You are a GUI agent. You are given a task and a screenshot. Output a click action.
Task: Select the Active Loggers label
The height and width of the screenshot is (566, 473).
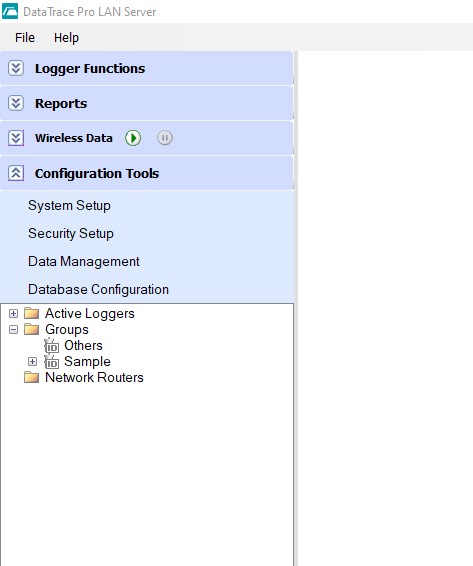point(90,313)
